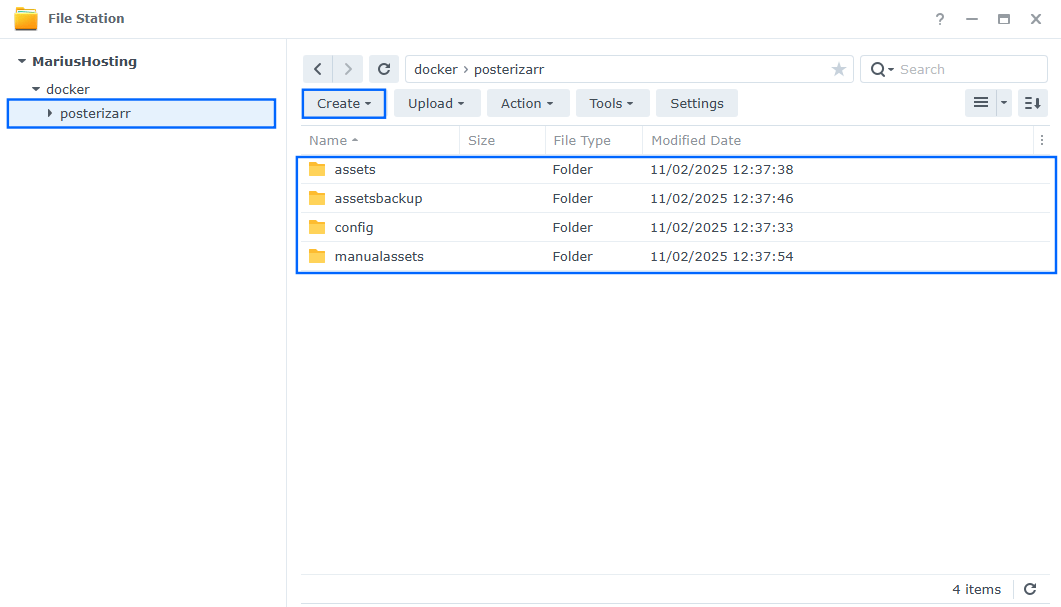Open the search scope magnifier dropdown
The width and height of the screenshot is (1061, 607).
point(879,68)
